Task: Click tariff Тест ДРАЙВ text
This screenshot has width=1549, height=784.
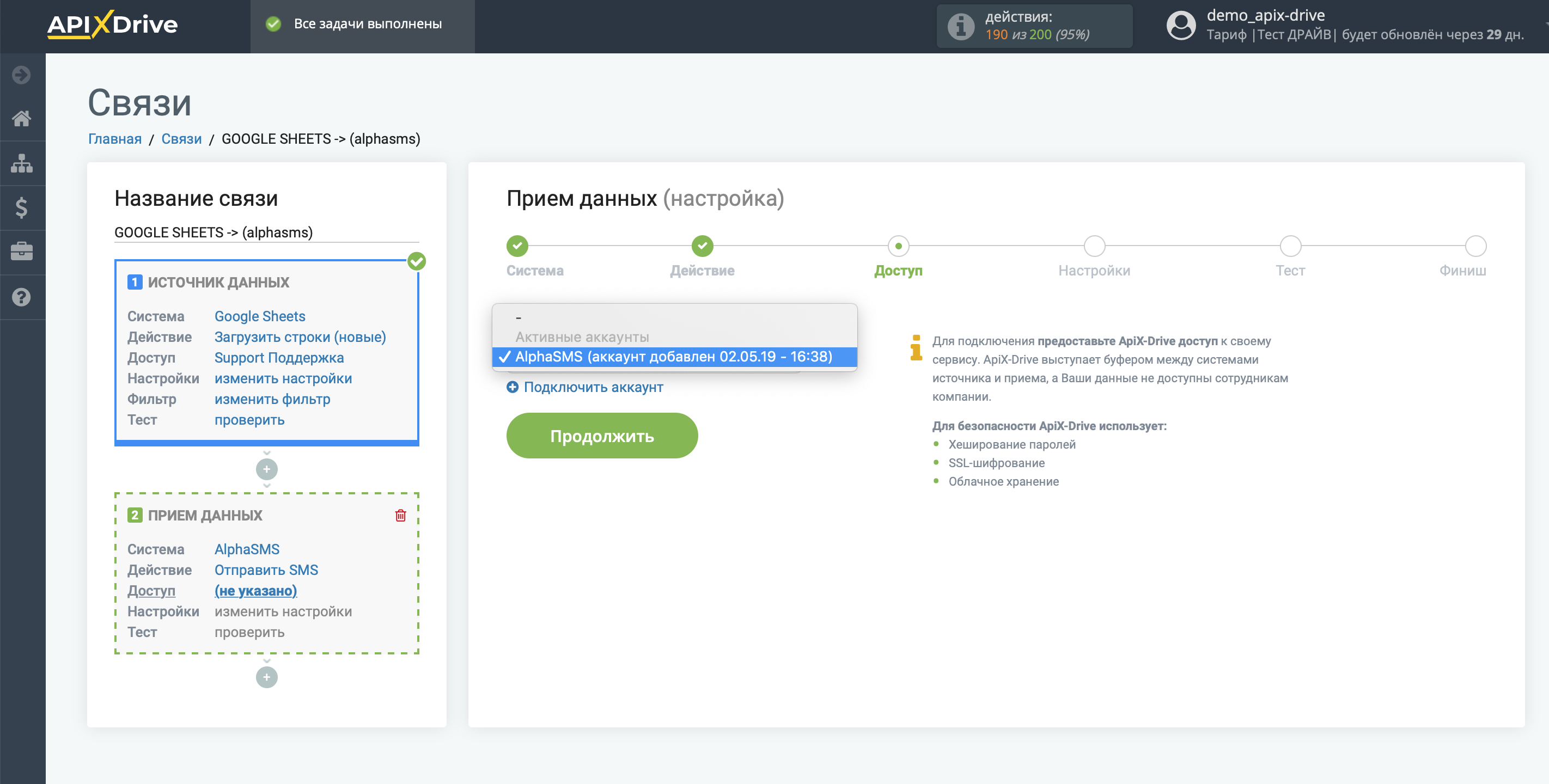Action: (1294, 34)
